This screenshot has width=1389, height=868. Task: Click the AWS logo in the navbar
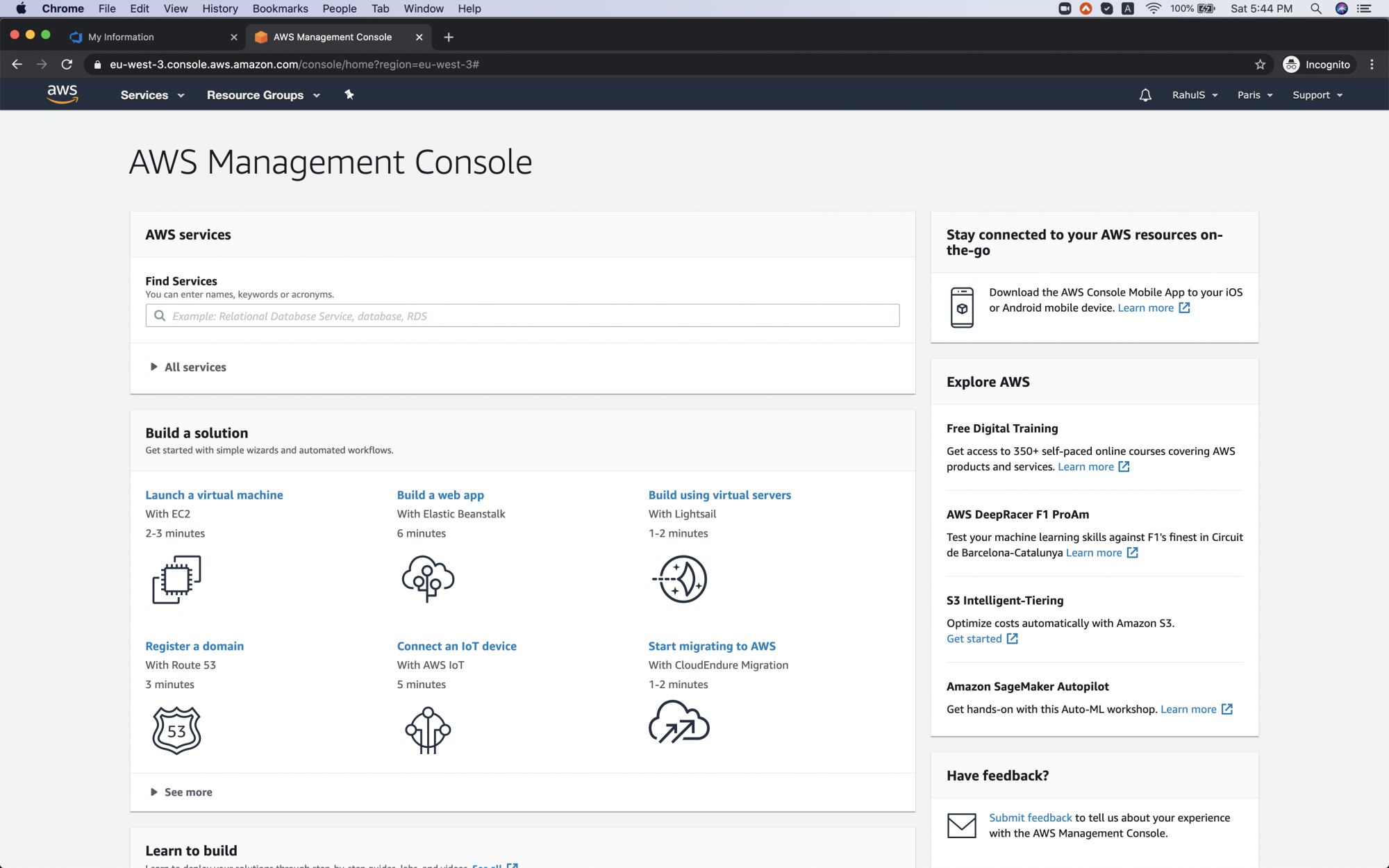pos(63,94)
